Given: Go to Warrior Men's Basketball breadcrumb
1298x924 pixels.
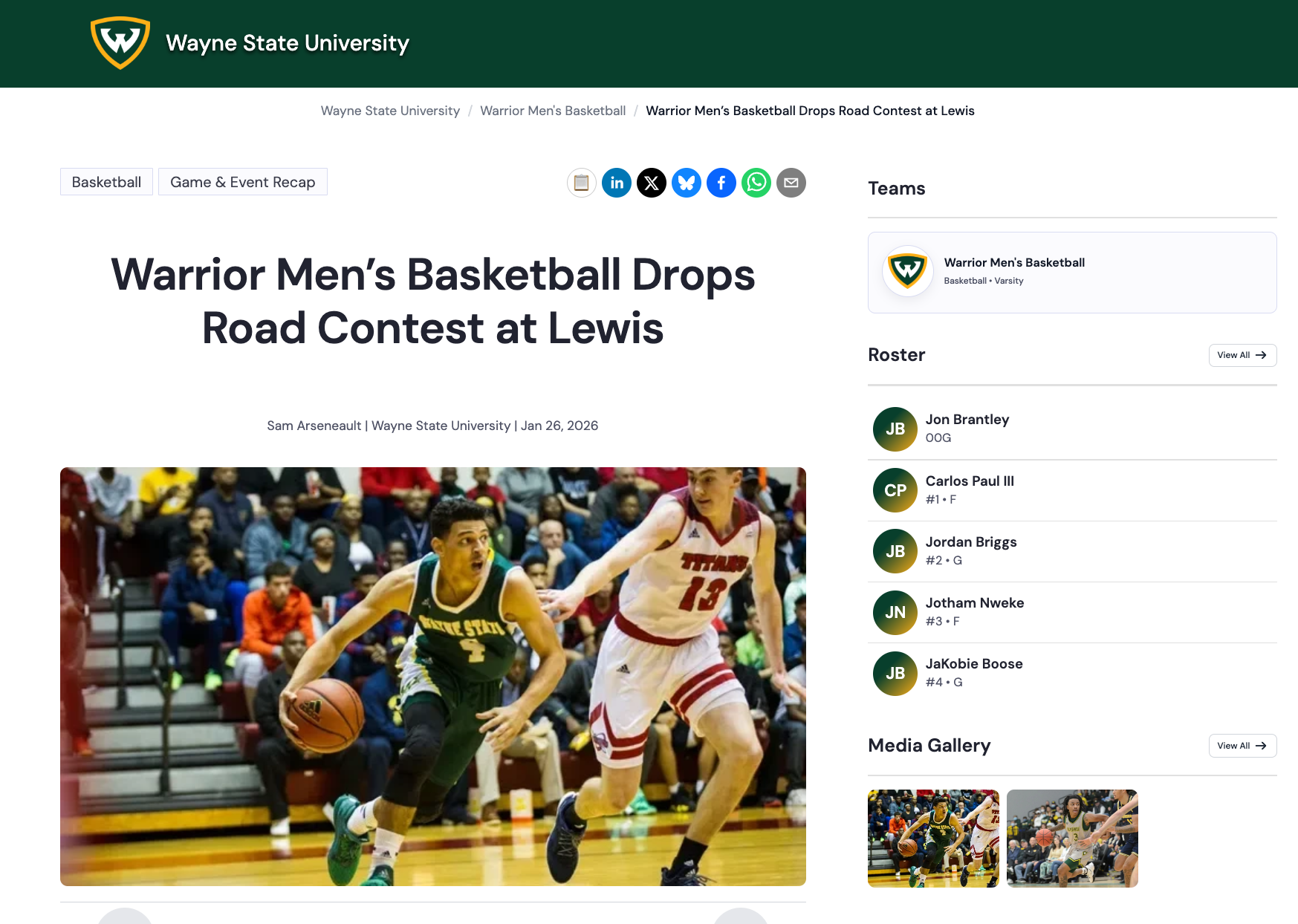Looking at the screenshot, I should 552,111.
